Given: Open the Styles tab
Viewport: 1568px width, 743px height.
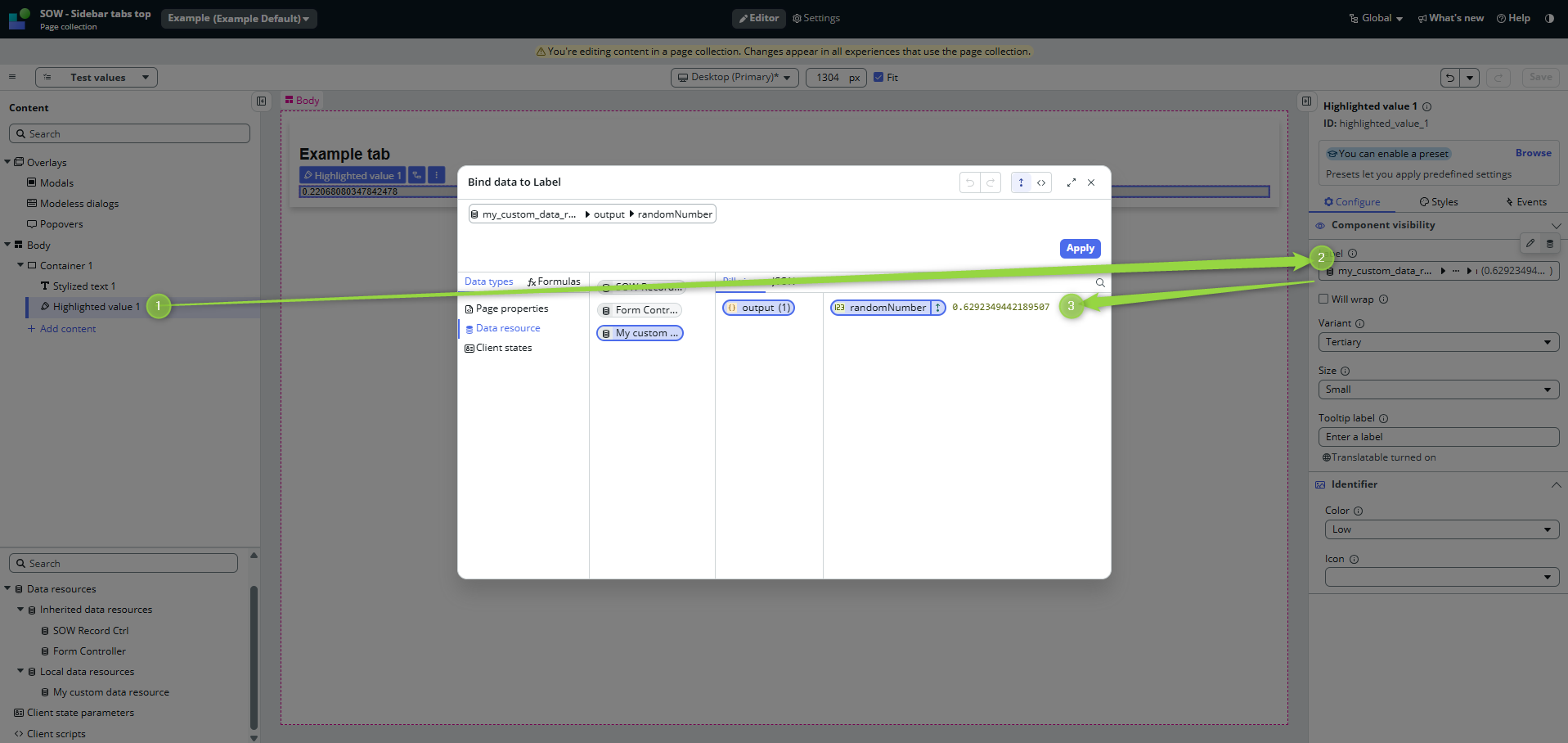Looking at the screenshot, I should 1439,202.
